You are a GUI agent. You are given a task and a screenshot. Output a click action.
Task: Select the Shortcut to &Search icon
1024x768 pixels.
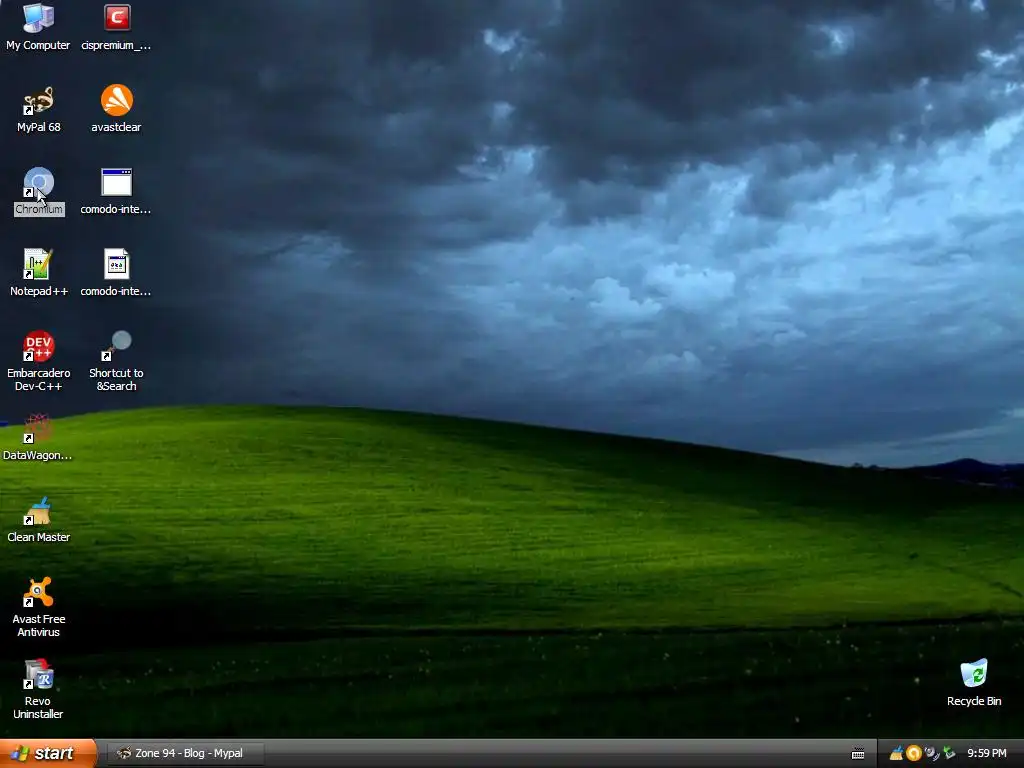coord(116,361)
